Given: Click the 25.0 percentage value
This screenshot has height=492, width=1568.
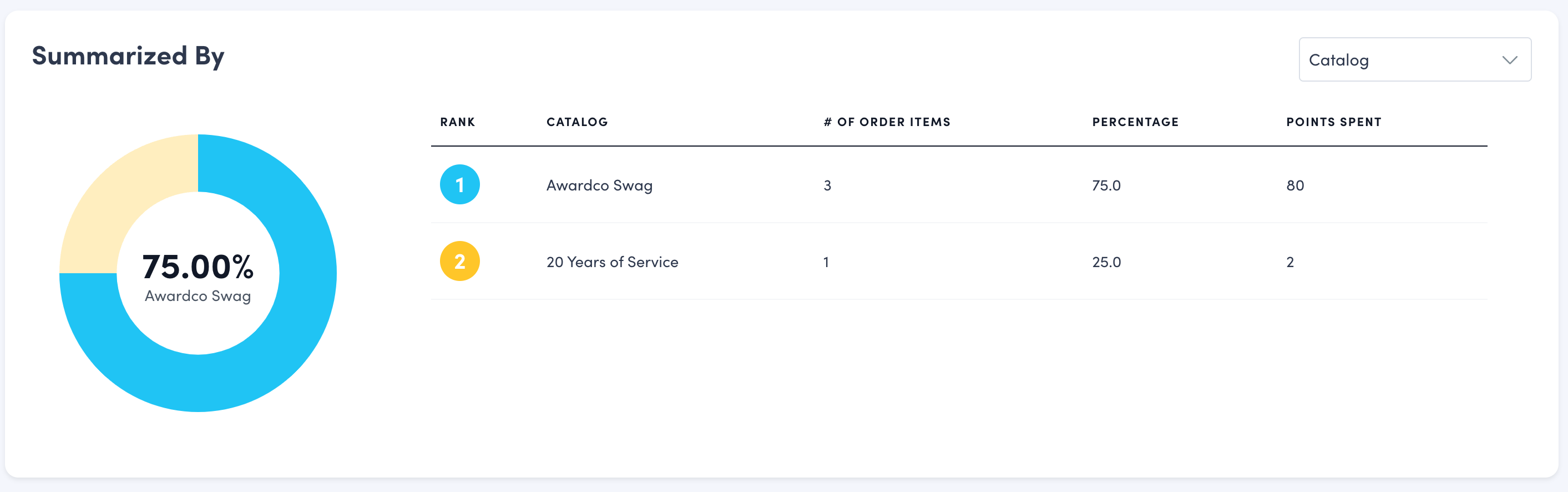Looking at the screenshot, I should [1106, 262].
